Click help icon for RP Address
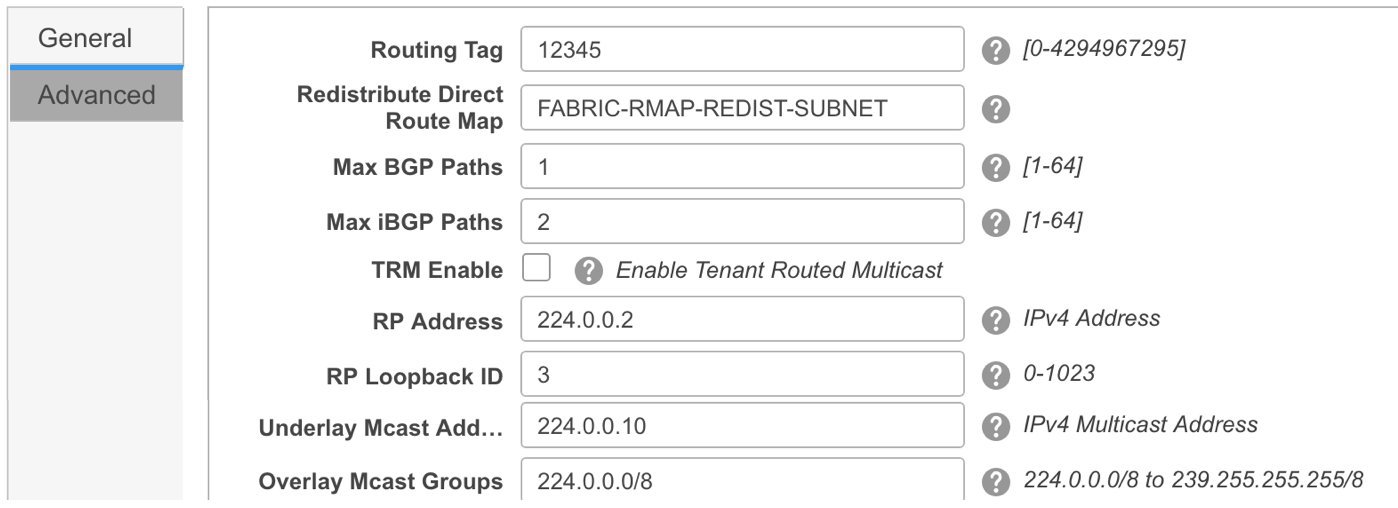The height and width of the screenshot is (508, 1398). click(995, 320)
